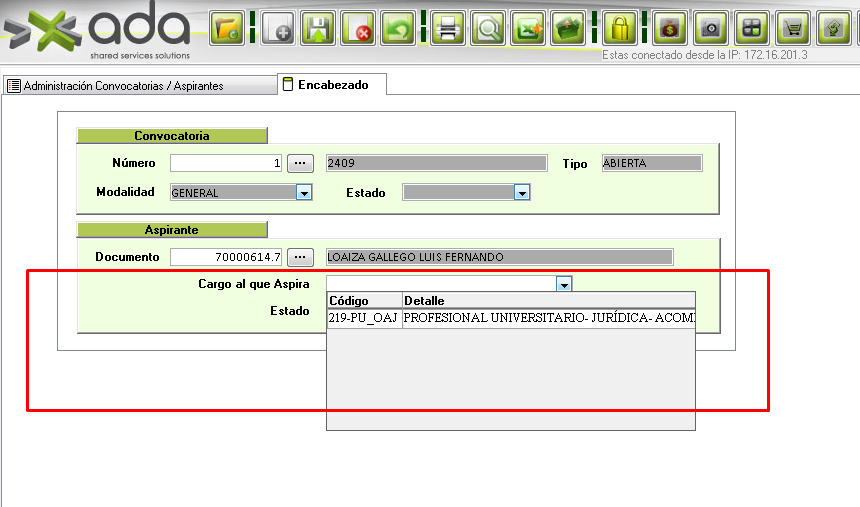Save using the floppy disk icon
The image size is (860, 507).
coord(318,28)
